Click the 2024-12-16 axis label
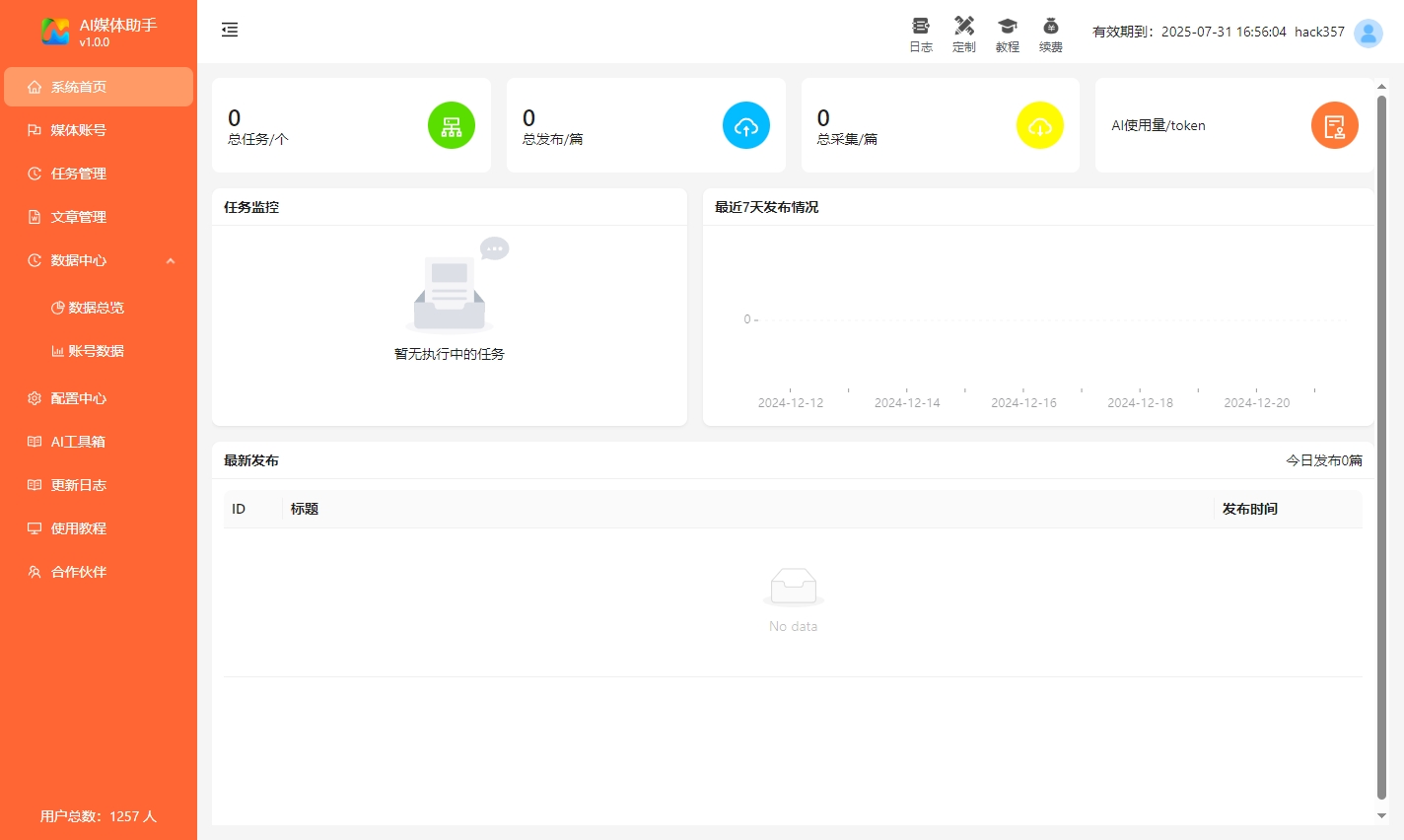This screenshot has width=1404, height=840. 1023,402
